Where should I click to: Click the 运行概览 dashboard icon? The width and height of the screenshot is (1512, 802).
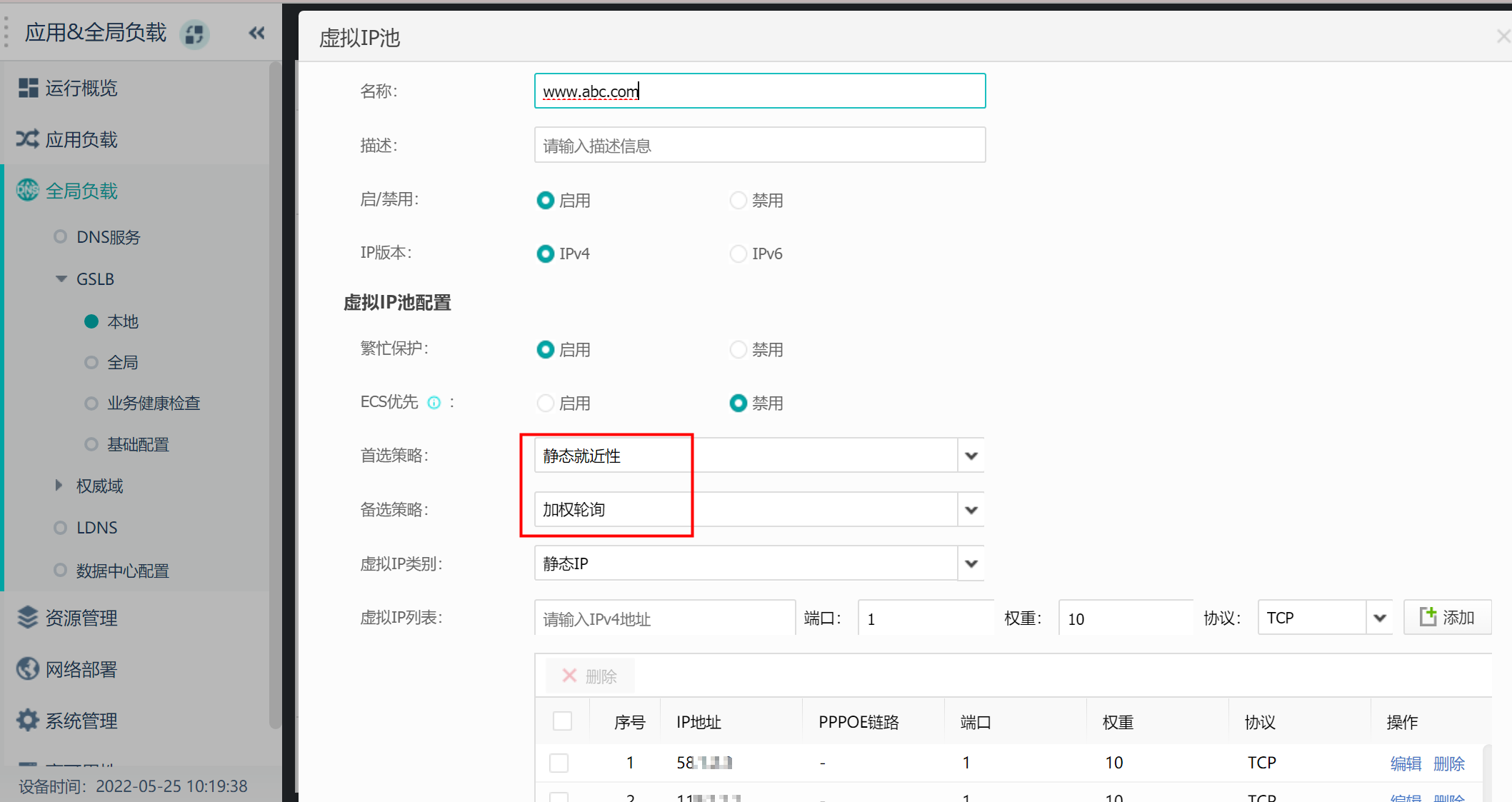point(28,88)
